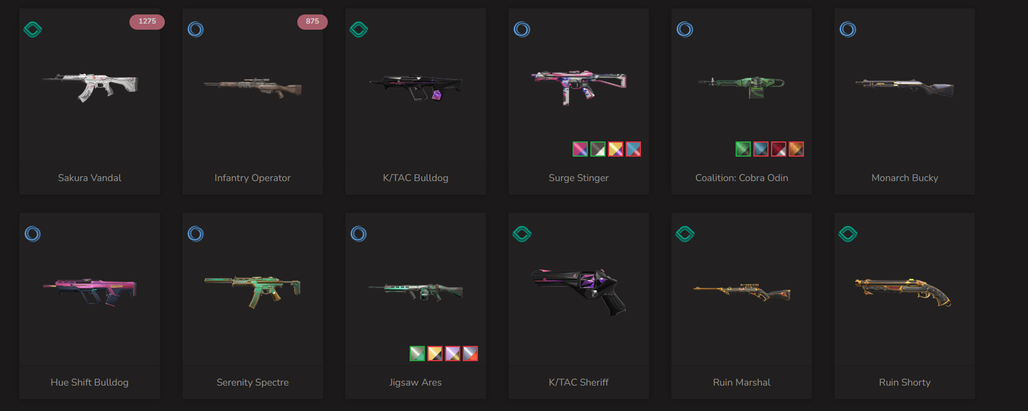Screen dimensions: 1028x411
Task: Click the 875 price badge on Infantry Operator
Action: click(x=312, y=22)
